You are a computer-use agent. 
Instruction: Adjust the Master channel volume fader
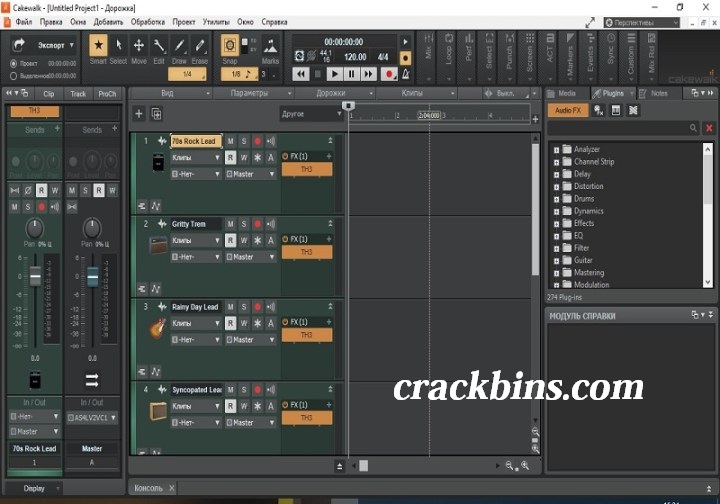click(92, 277)
